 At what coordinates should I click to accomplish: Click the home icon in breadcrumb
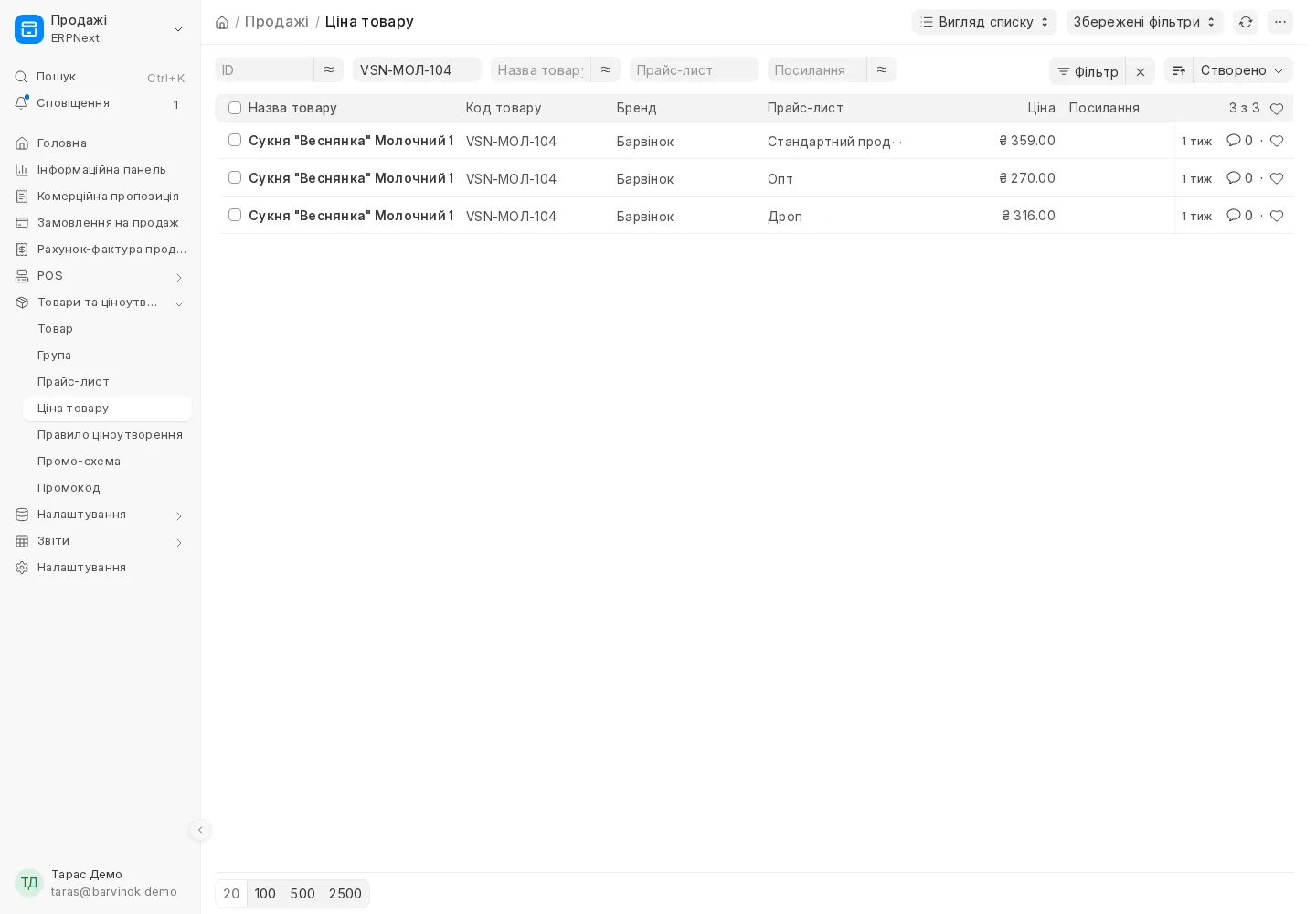pyautogui.click(x=222, y=22)
